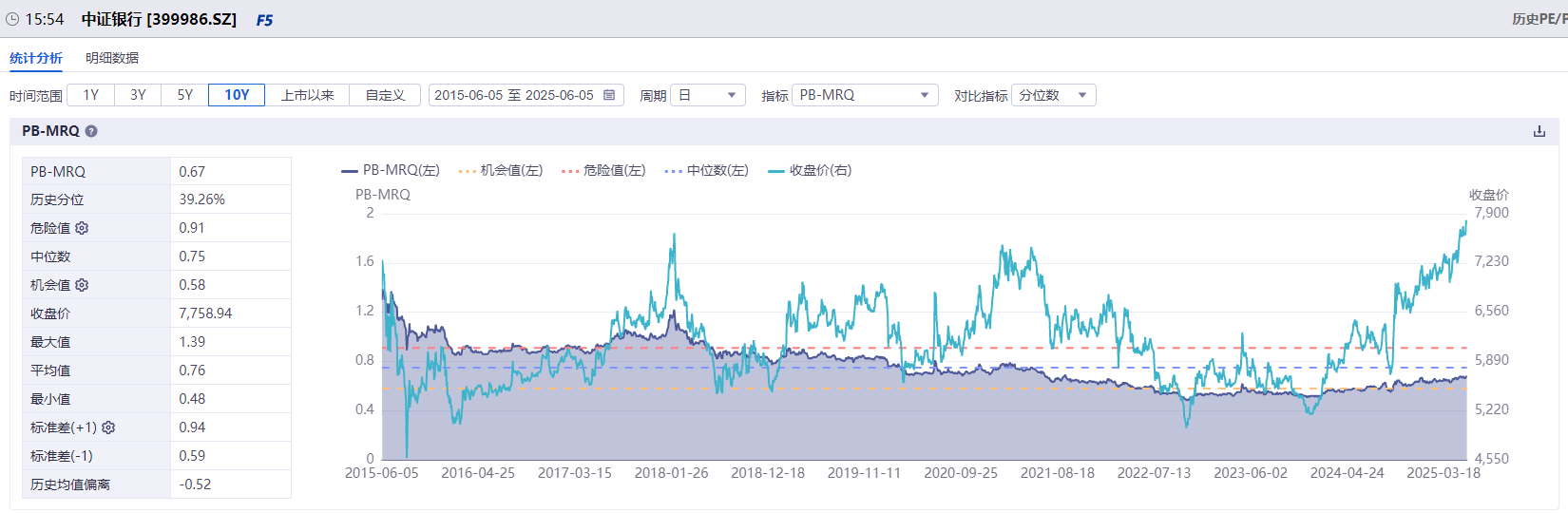Select the 上市以来 time range
The height and width of the screenshot is (513, 1568).
point(307,95)
